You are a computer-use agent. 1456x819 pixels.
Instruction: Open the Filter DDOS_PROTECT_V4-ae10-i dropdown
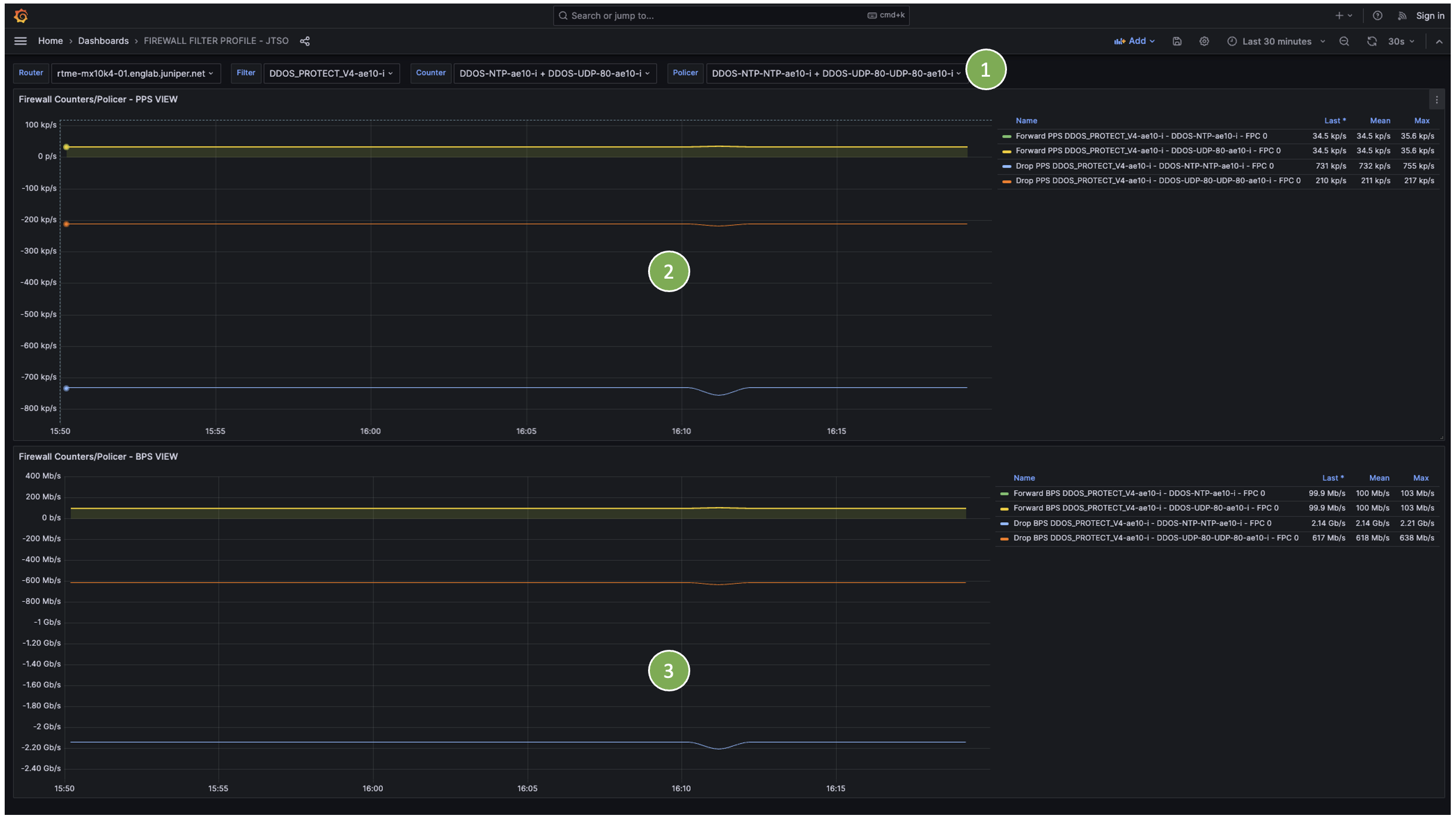331,73
